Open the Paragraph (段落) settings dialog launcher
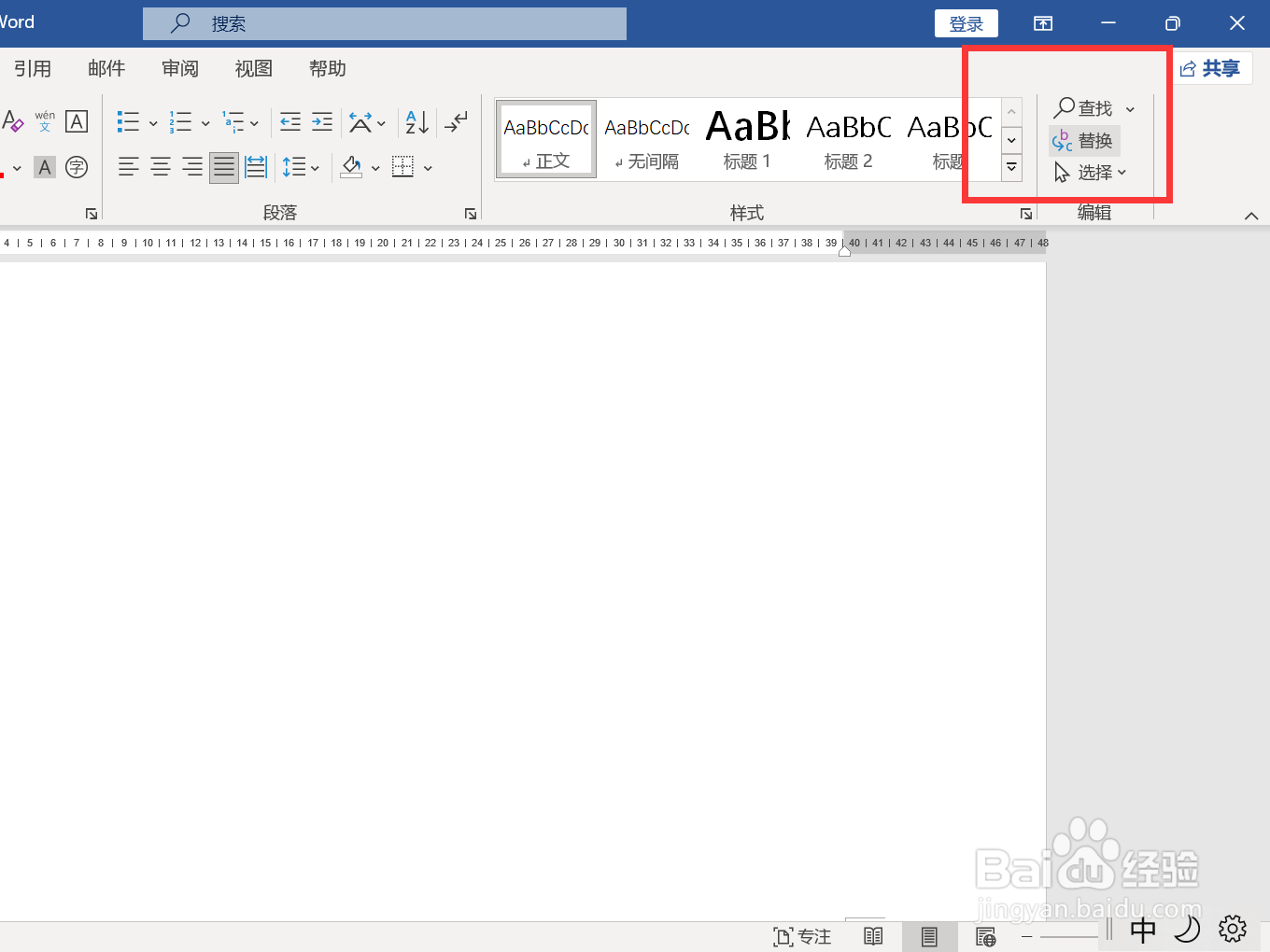 [x=471, y=214]
